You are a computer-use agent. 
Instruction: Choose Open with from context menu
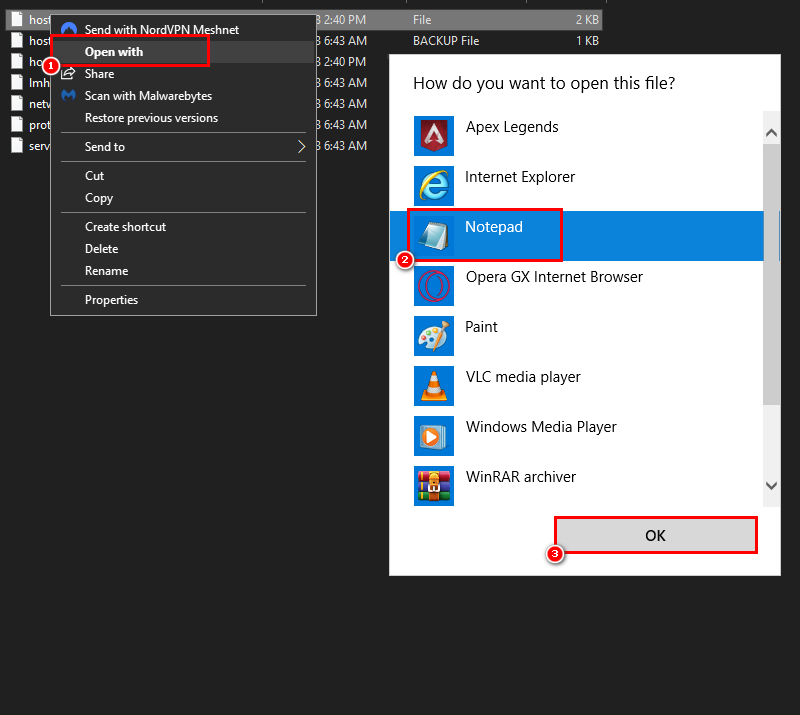click(184, 52)
